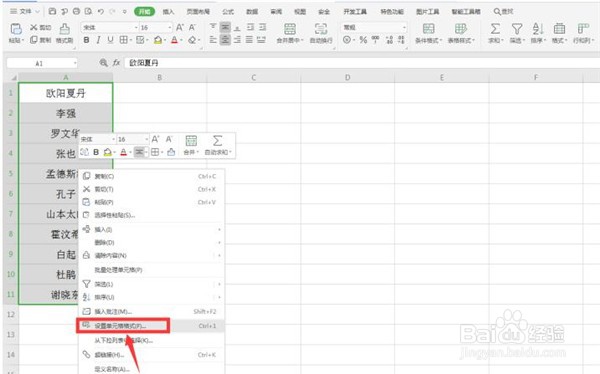Image resolution: width=600 pixels, height=374 pixels.
Task: Switch to Formulas (公式) tab
Action: tap(228, 12)
